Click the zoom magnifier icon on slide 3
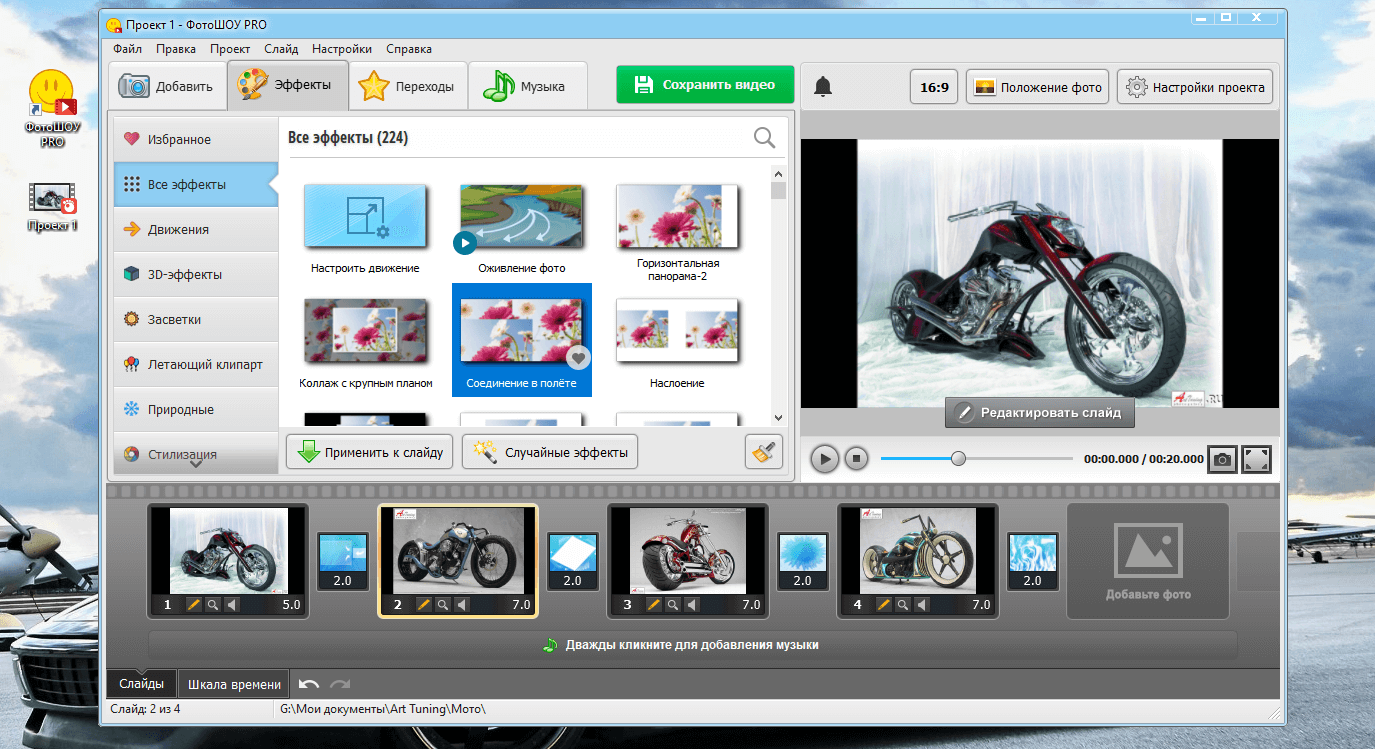 pos(673,605)
